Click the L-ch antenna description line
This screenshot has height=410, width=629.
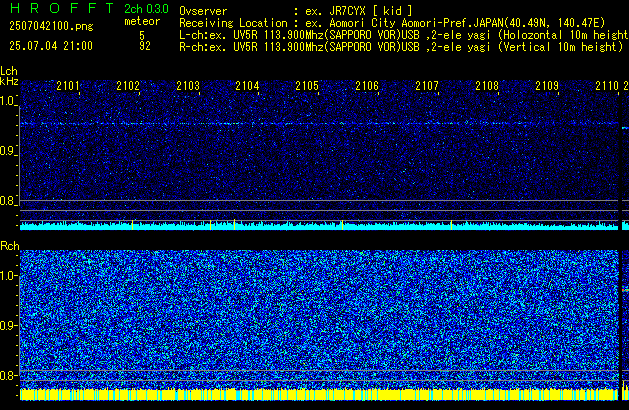404,35
